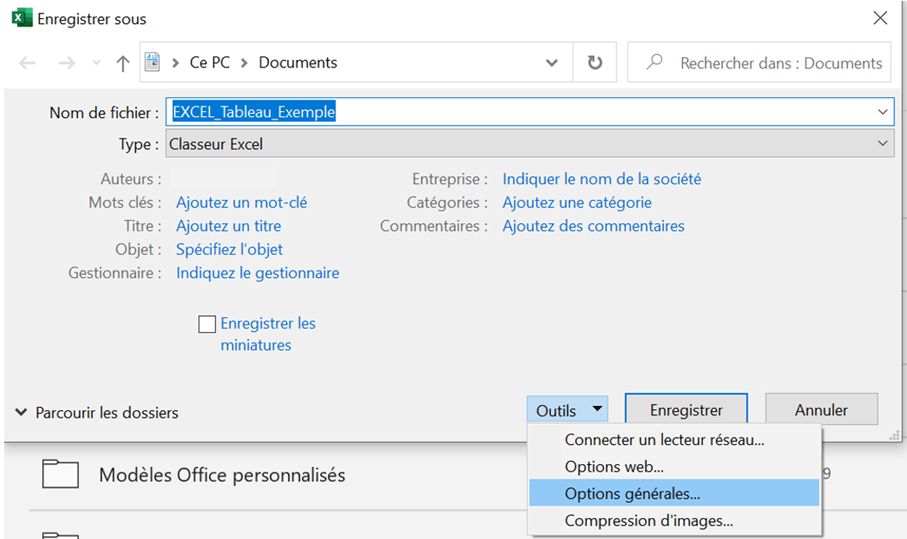Click the refresh location button
Viewport: 907px width, 539px height.
pos(595,62)
